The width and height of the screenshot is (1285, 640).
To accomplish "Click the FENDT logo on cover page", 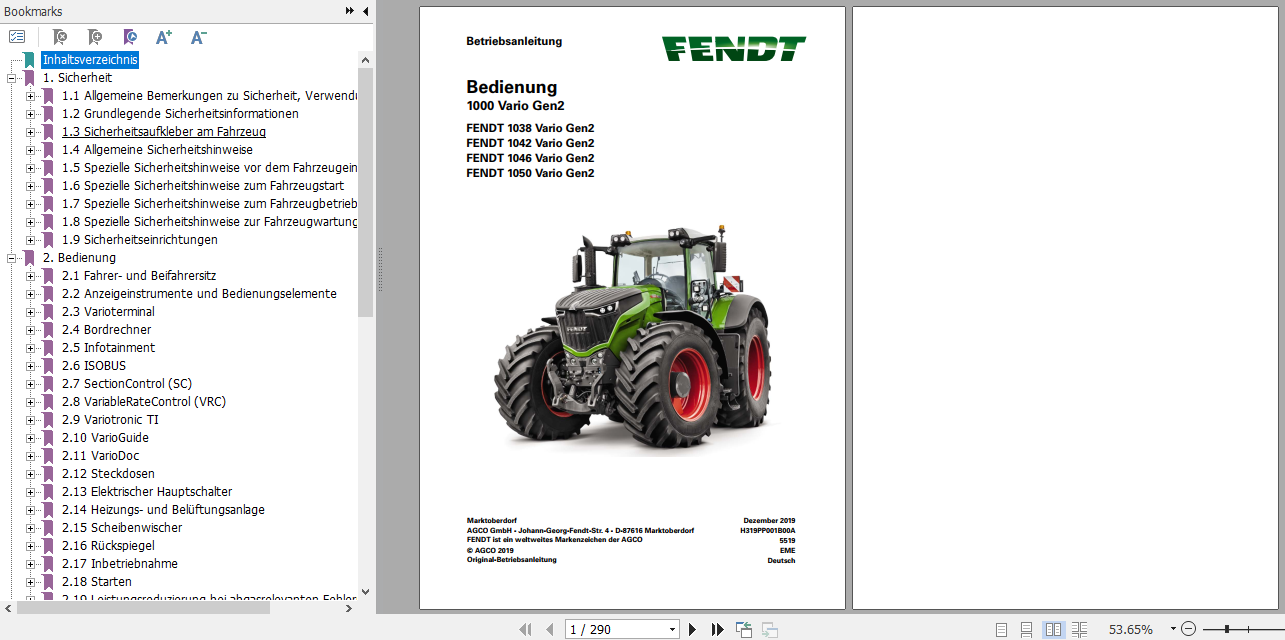I will pyautogui.click(x=733, y=49).
